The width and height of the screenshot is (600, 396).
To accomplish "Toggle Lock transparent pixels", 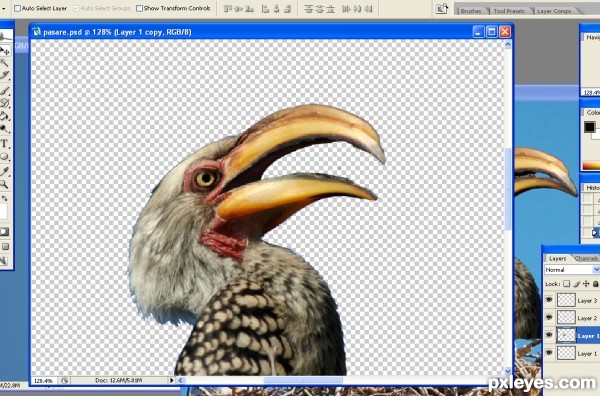I will (x=566, y=284).
